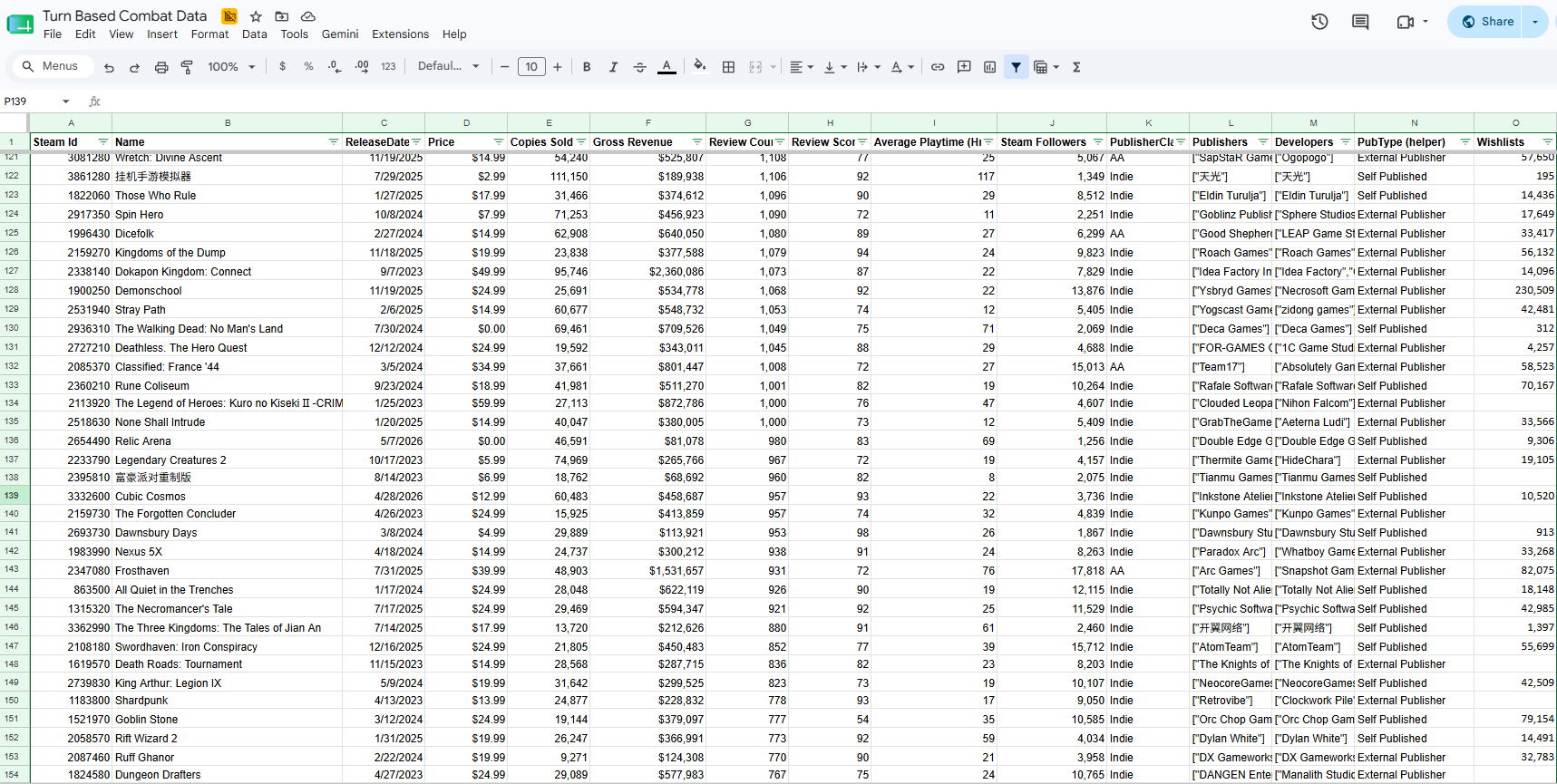Increase the font size with plus
The image size is (1557, 784).
click(558, 67)
